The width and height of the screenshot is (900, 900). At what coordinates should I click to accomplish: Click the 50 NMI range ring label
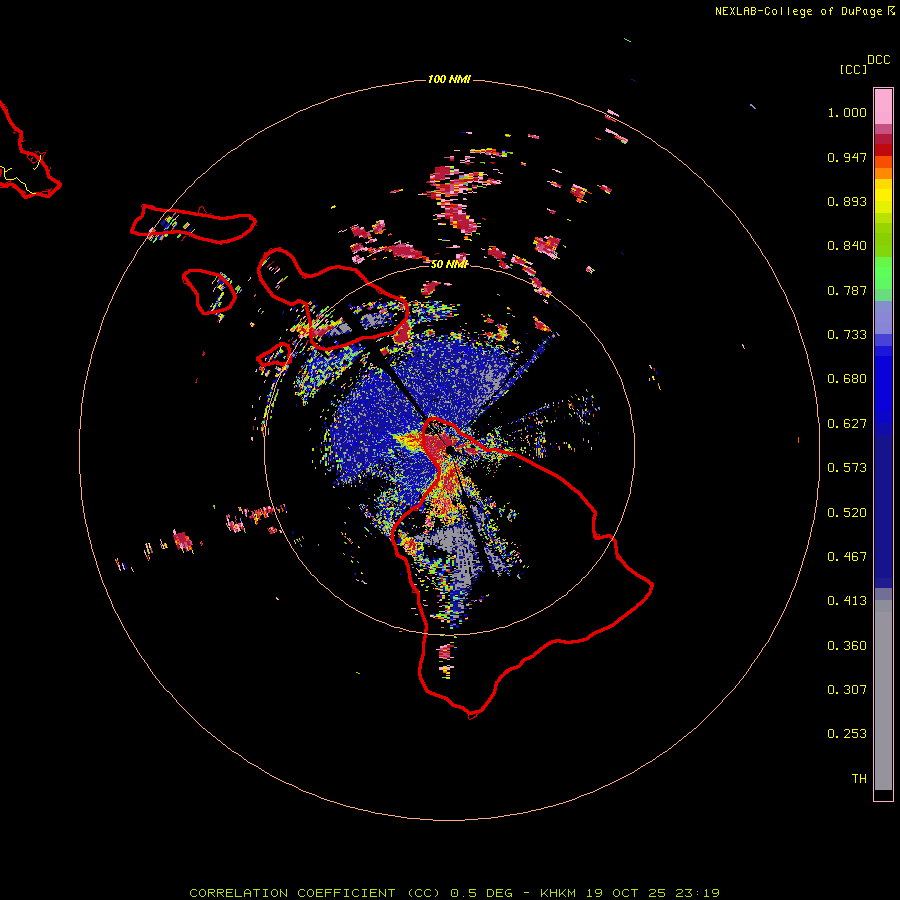click(x=449, y=264)
